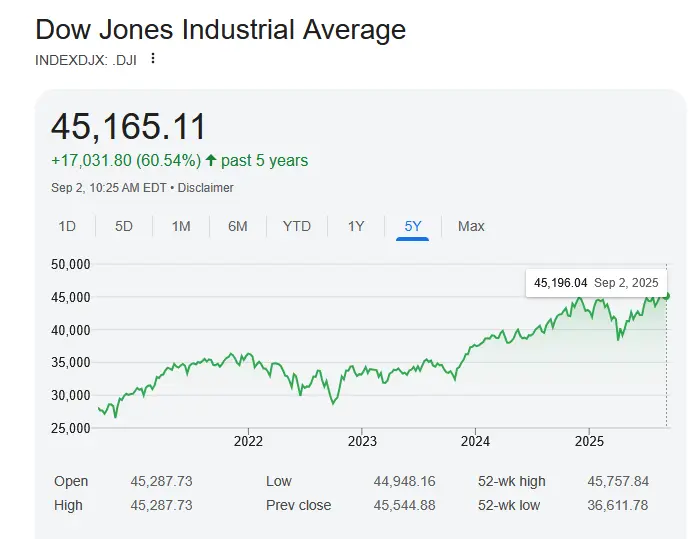Open the three-dot menu beside INDEXDJX

pos(153,58)
